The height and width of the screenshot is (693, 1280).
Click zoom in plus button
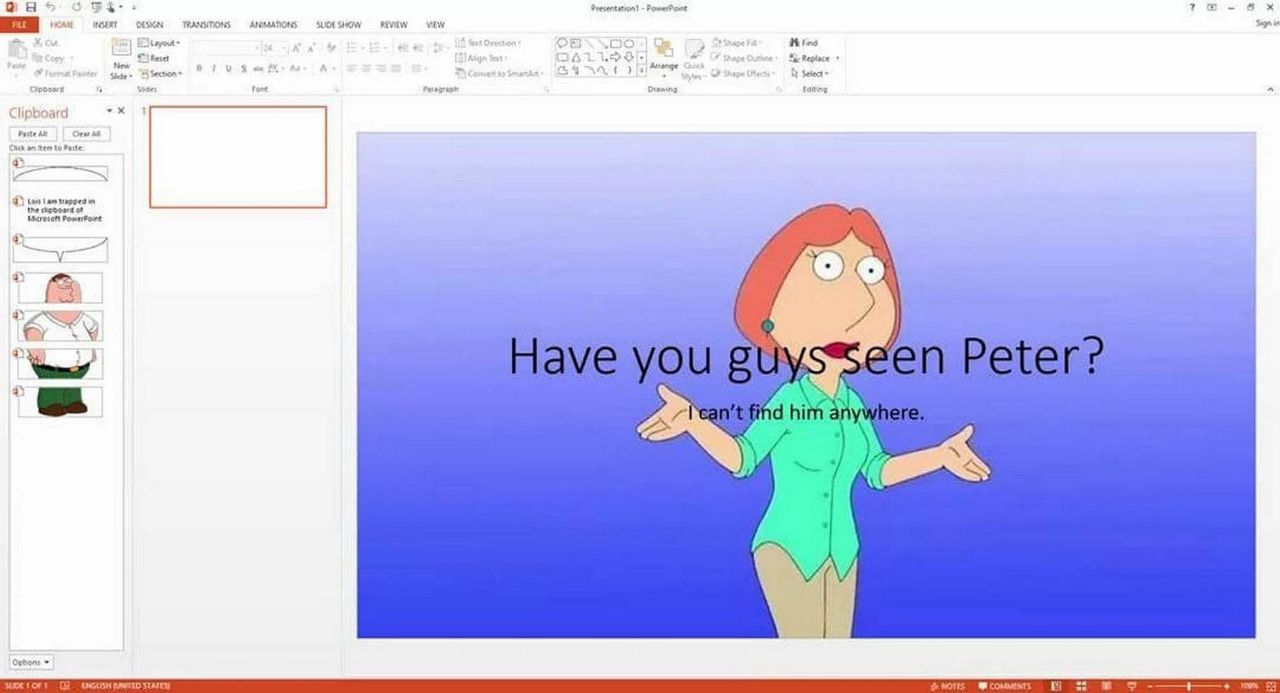pos(1227,686)
